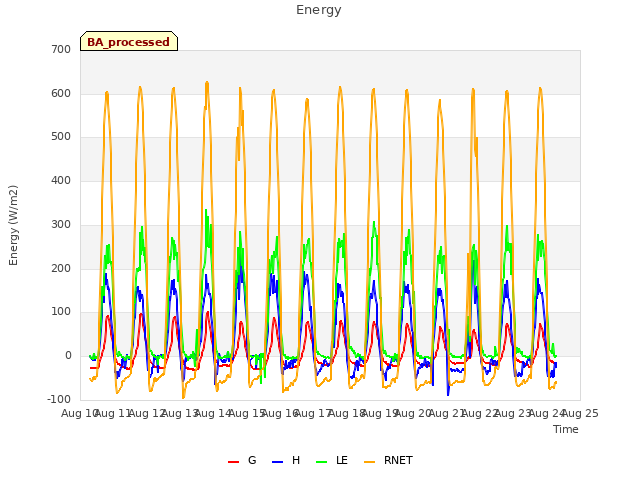Select the G legend label
Viewport: 640px width, 480px height.
[x=252, y=460]
